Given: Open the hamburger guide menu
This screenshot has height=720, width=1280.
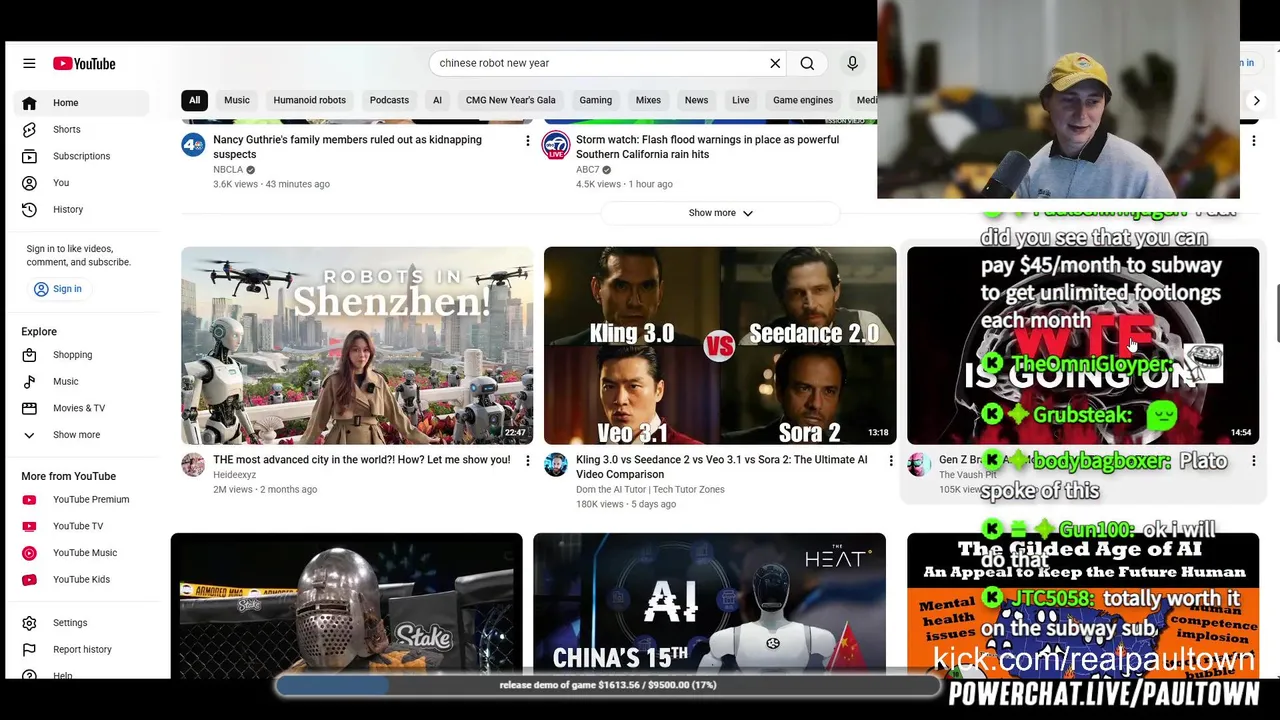Looking at the screenshot, I should [29, 63].
